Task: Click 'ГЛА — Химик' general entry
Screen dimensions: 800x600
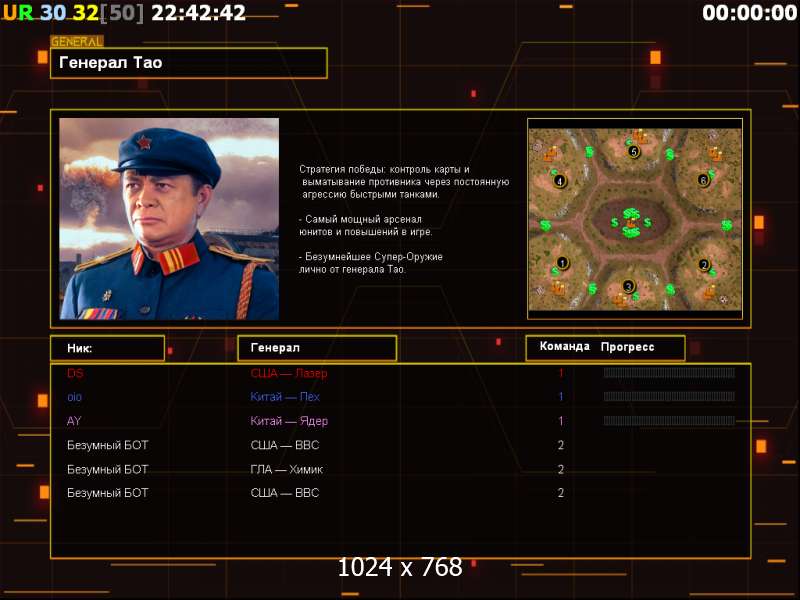Action: tap(287, 469)
